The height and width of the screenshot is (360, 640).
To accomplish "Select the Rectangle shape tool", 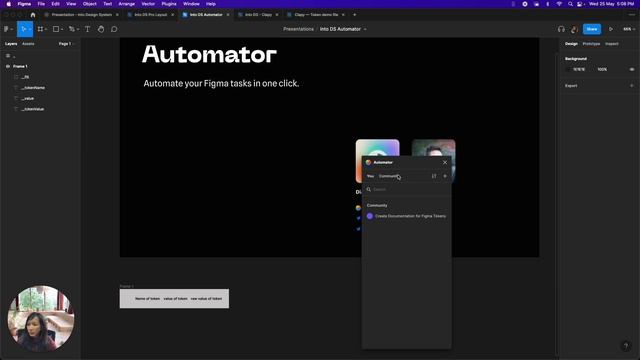I will point(56,29).
